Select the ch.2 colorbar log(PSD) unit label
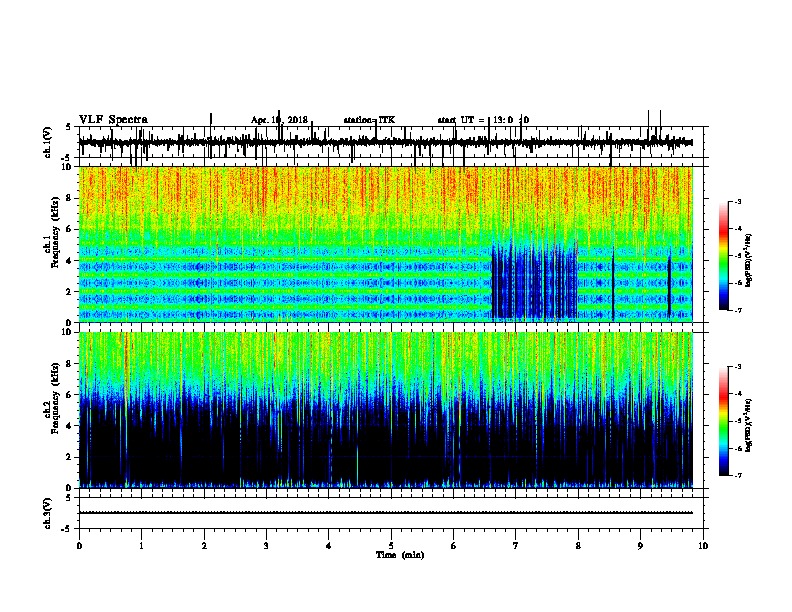 (749, 425)
